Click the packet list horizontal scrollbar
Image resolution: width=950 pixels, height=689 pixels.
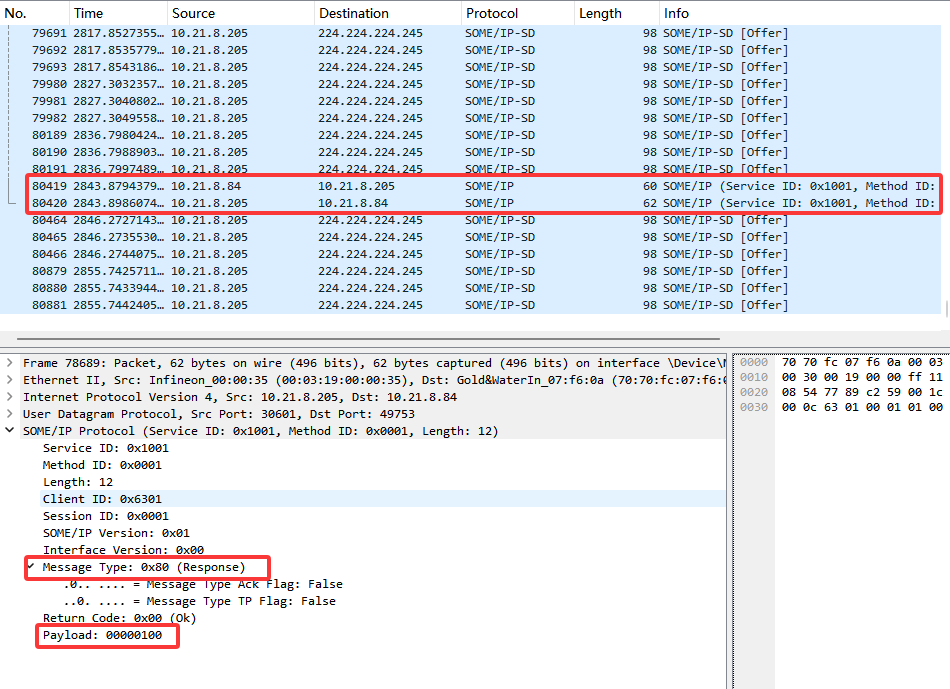[x=368, y=338]
